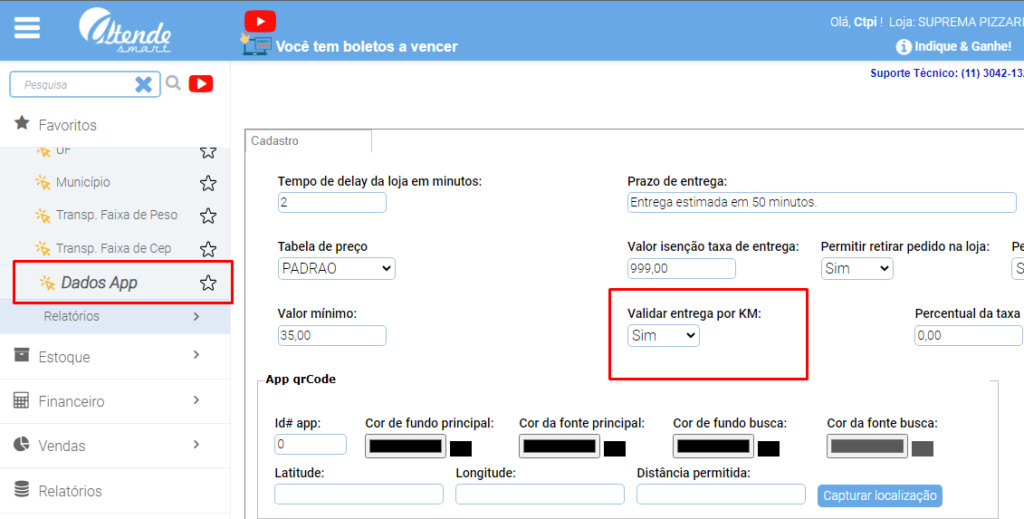Click the info icon beside Indique & Ganhe
Viewport: 1024px width, 519px height.
[904, 47]
